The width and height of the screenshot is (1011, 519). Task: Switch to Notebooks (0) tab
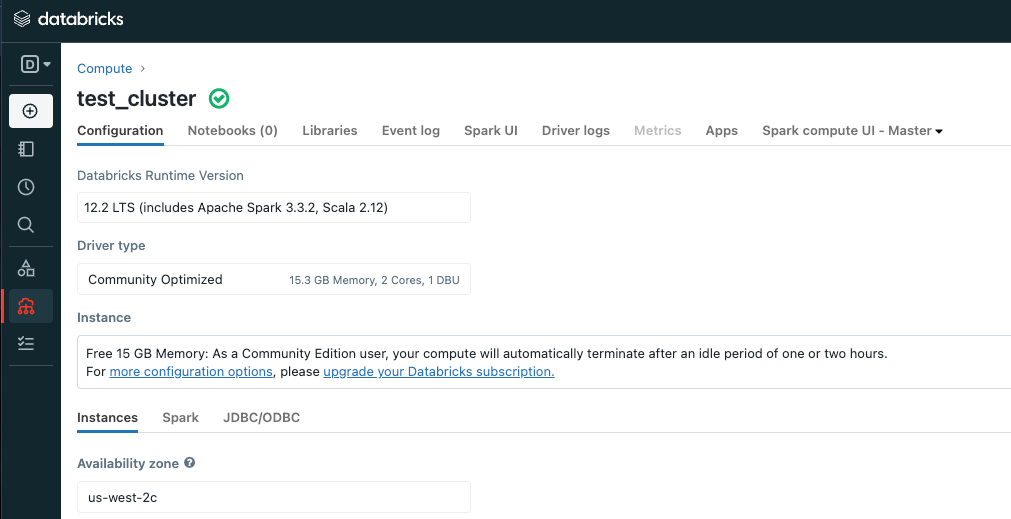click(233, 130)
